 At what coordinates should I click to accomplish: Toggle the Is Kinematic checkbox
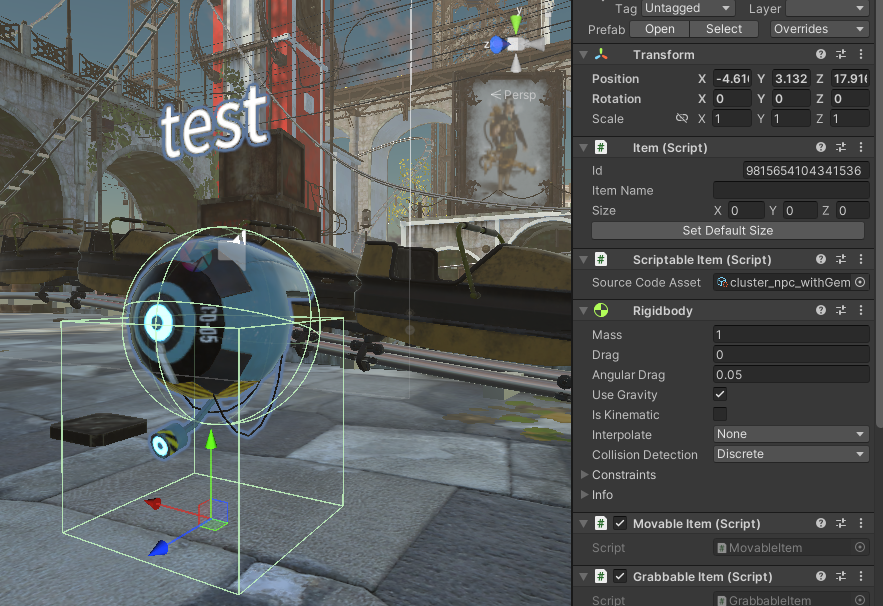click(x=720, y=415)
